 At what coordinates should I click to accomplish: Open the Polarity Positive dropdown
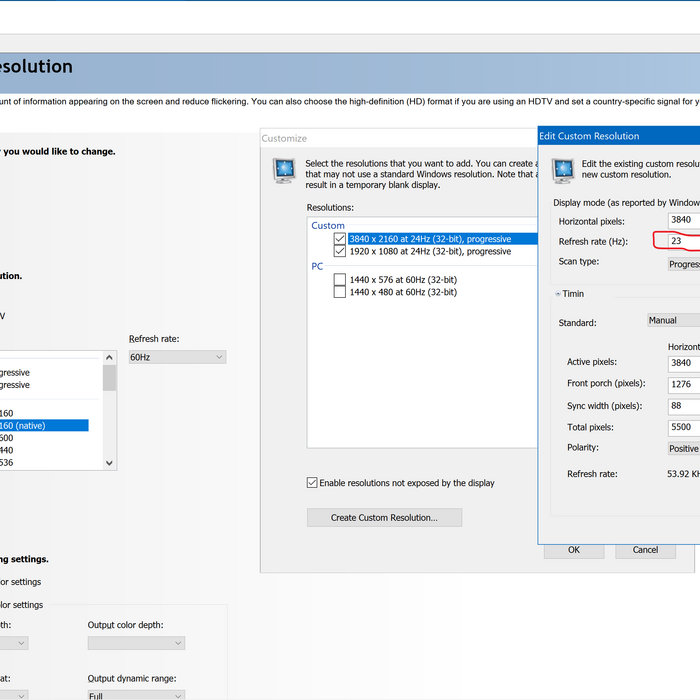[x=684, y=448]
